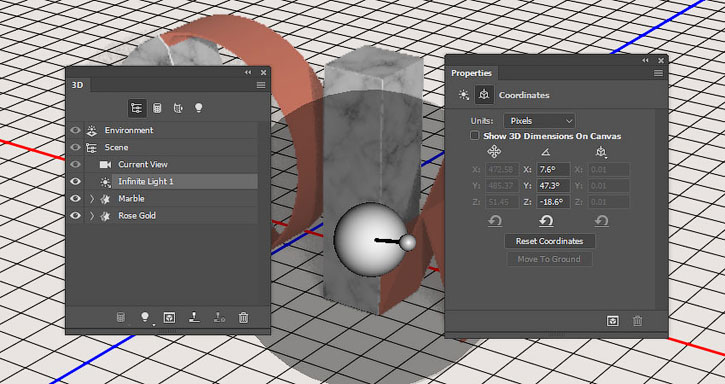
Task: Close the 3D panel
Action: [x=263, y=73]
